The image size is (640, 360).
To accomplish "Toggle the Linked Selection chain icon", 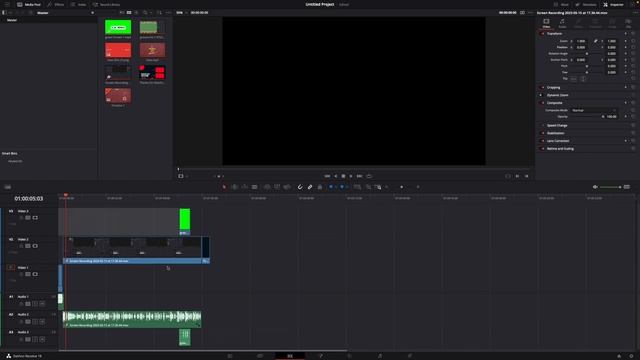I will click(310, 187).
